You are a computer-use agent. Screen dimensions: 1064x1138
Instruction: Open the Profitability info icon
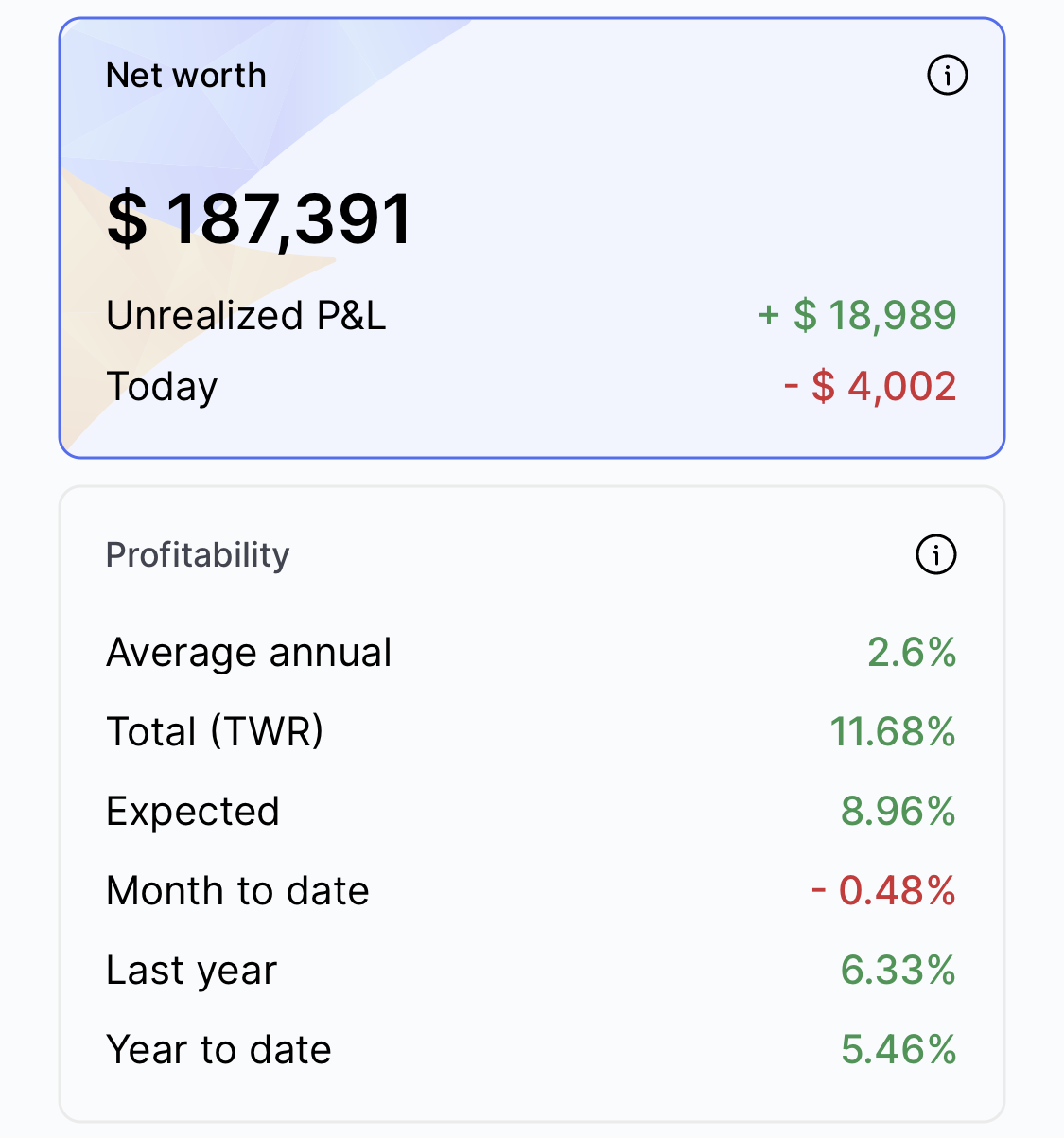point(935,554)
